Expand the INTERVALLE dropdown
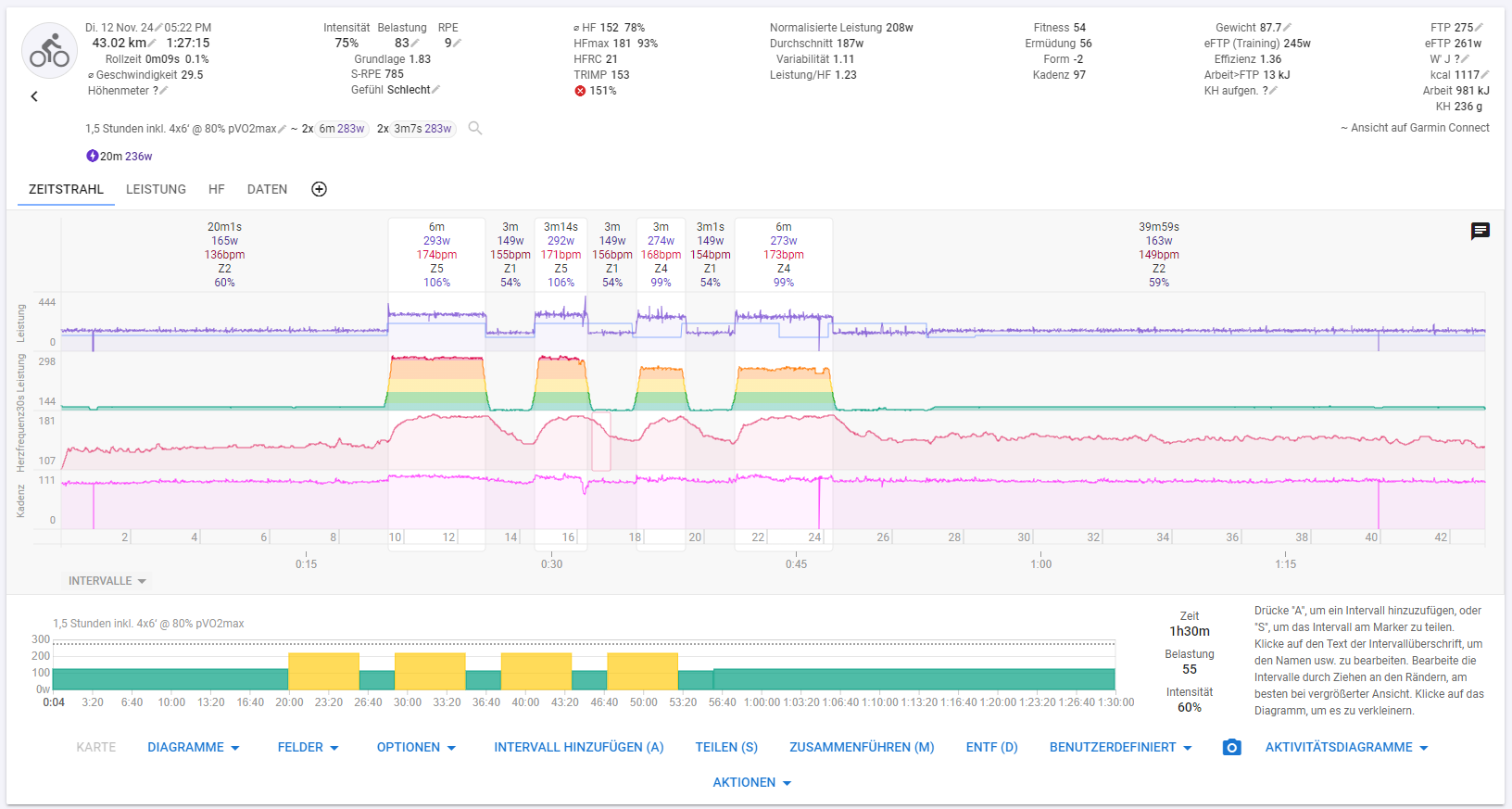1512x809 pixels. click(x=107, y=581)
